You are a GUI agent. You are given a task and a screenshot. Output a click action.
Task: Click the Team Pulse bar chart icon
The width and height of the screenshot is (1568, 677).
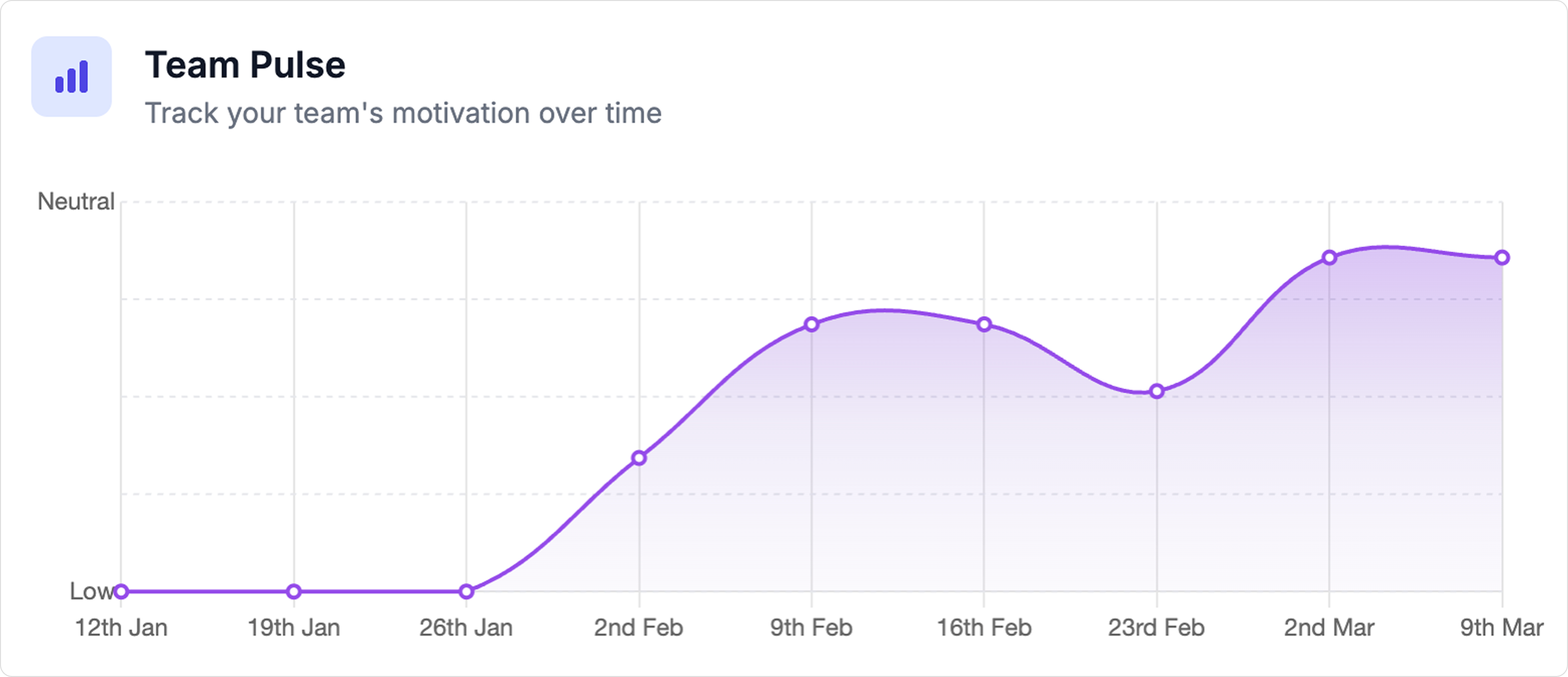72,77
